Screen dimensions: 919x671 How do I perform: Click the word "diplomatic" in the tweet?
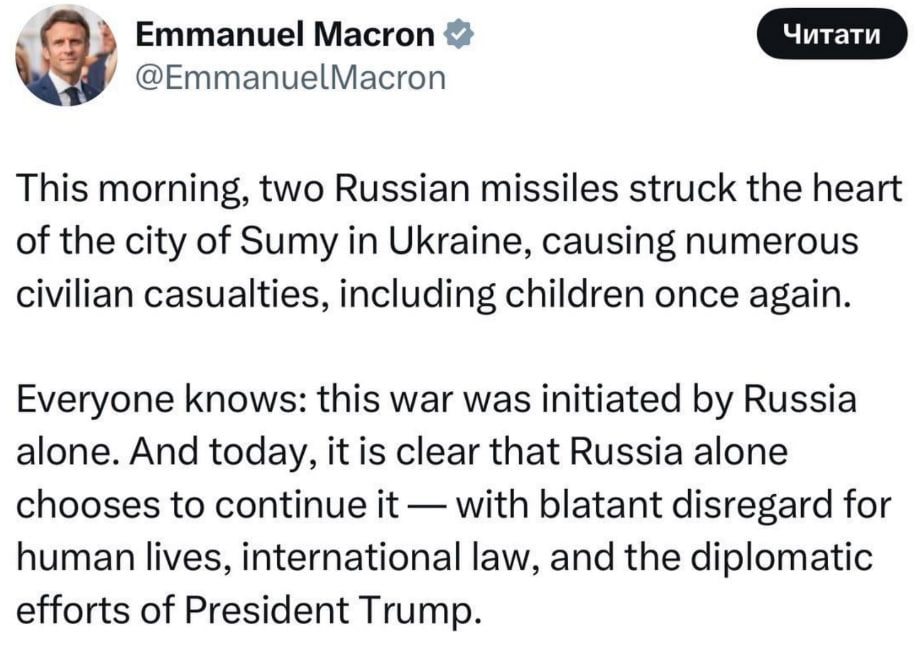[x=781, y=558]
